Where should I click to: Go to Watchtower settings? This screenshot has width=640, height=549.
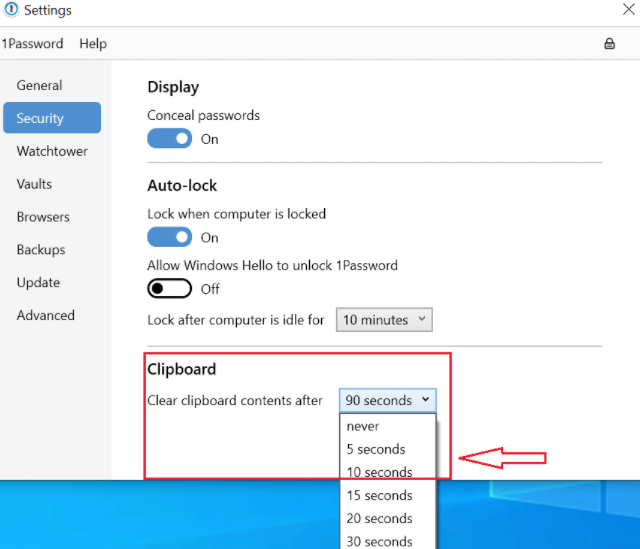(52, 151)
